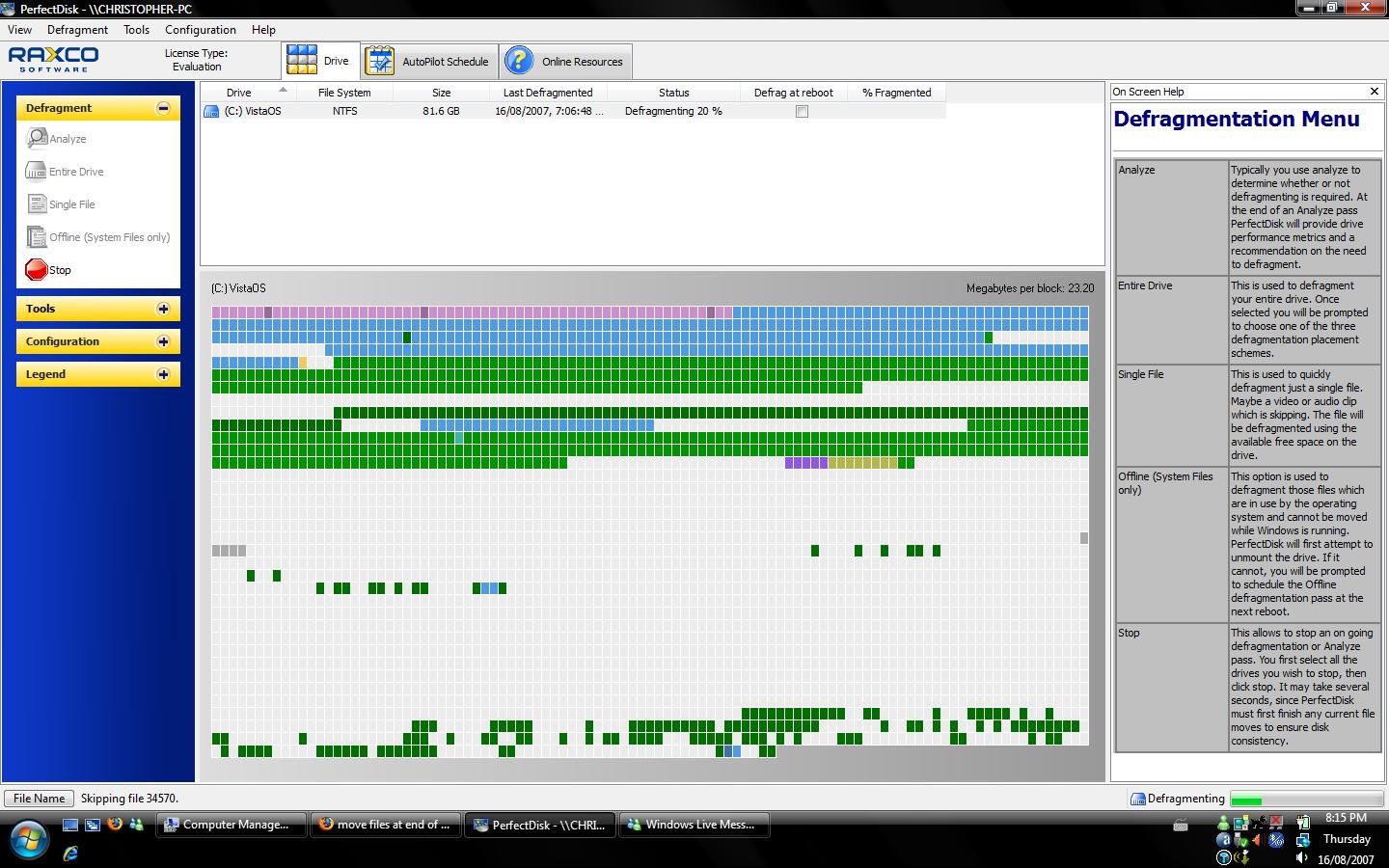Click Switch Between Windows quick launch icon

[x=93, y=825]
